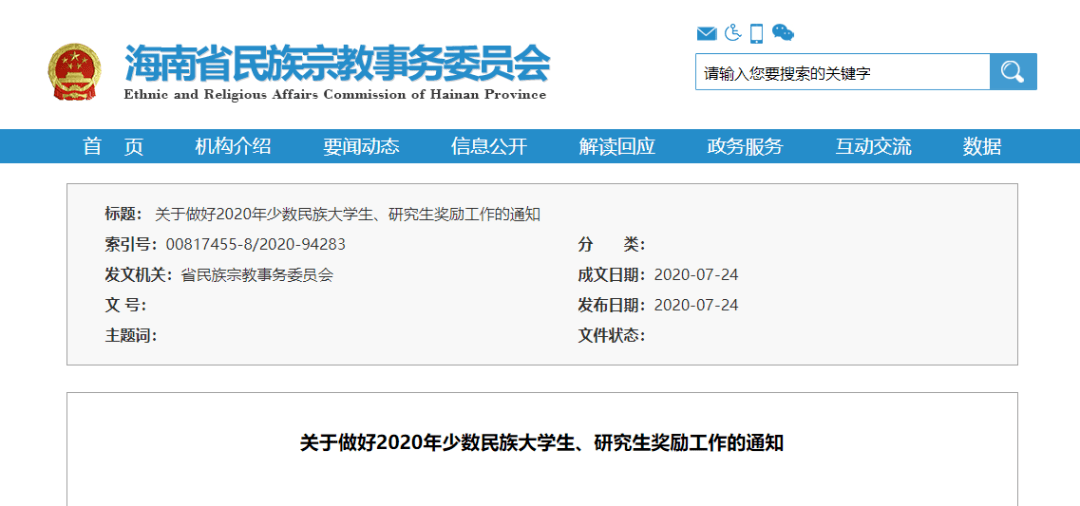Open the WeChat icon

click(x=782, y=32)
